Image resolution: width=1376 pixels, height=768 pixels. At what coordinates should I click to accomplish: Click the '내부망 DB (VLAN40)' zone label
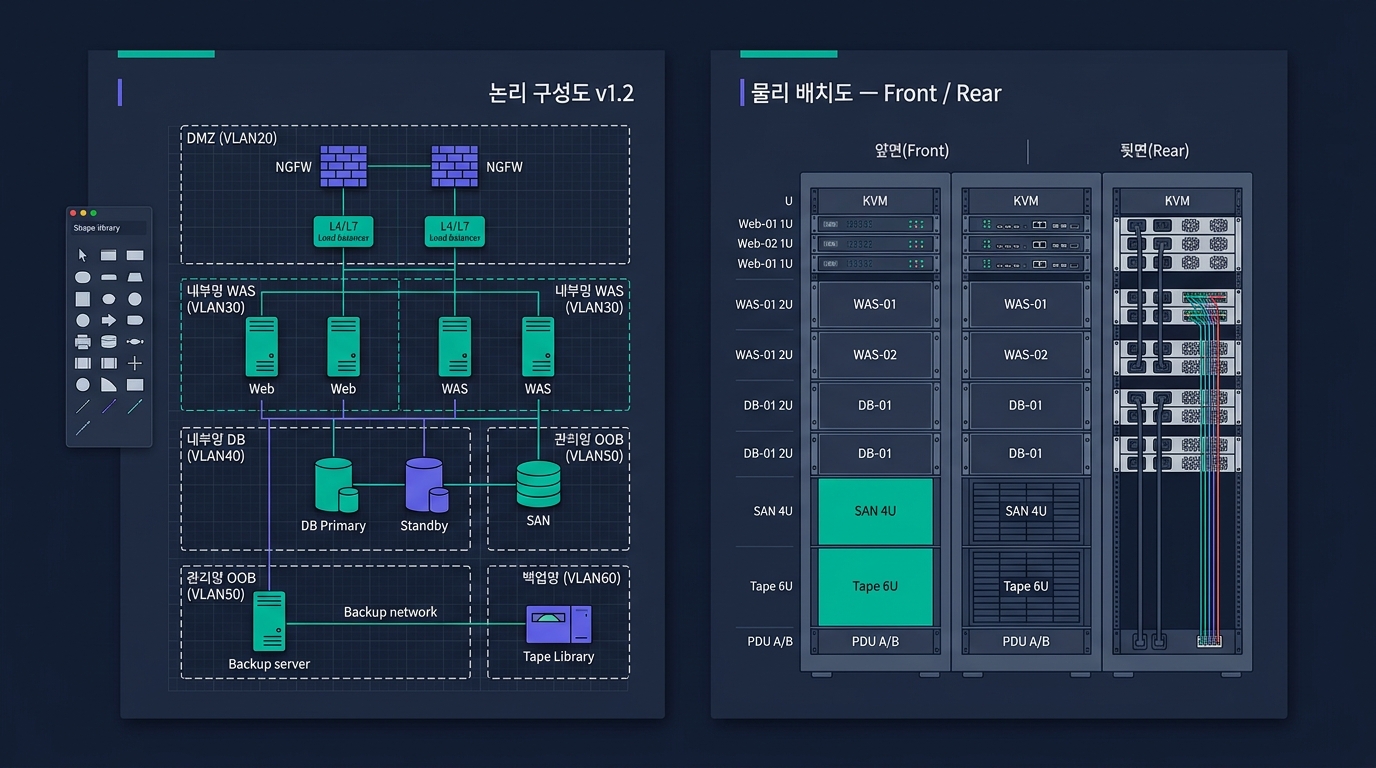point(216,447)
